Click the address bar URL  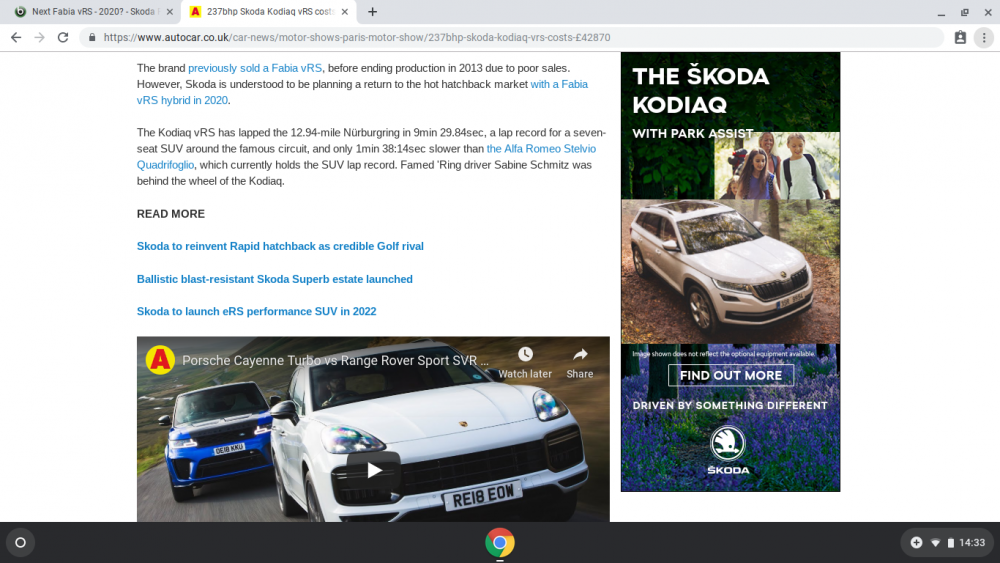click(357, 38)
